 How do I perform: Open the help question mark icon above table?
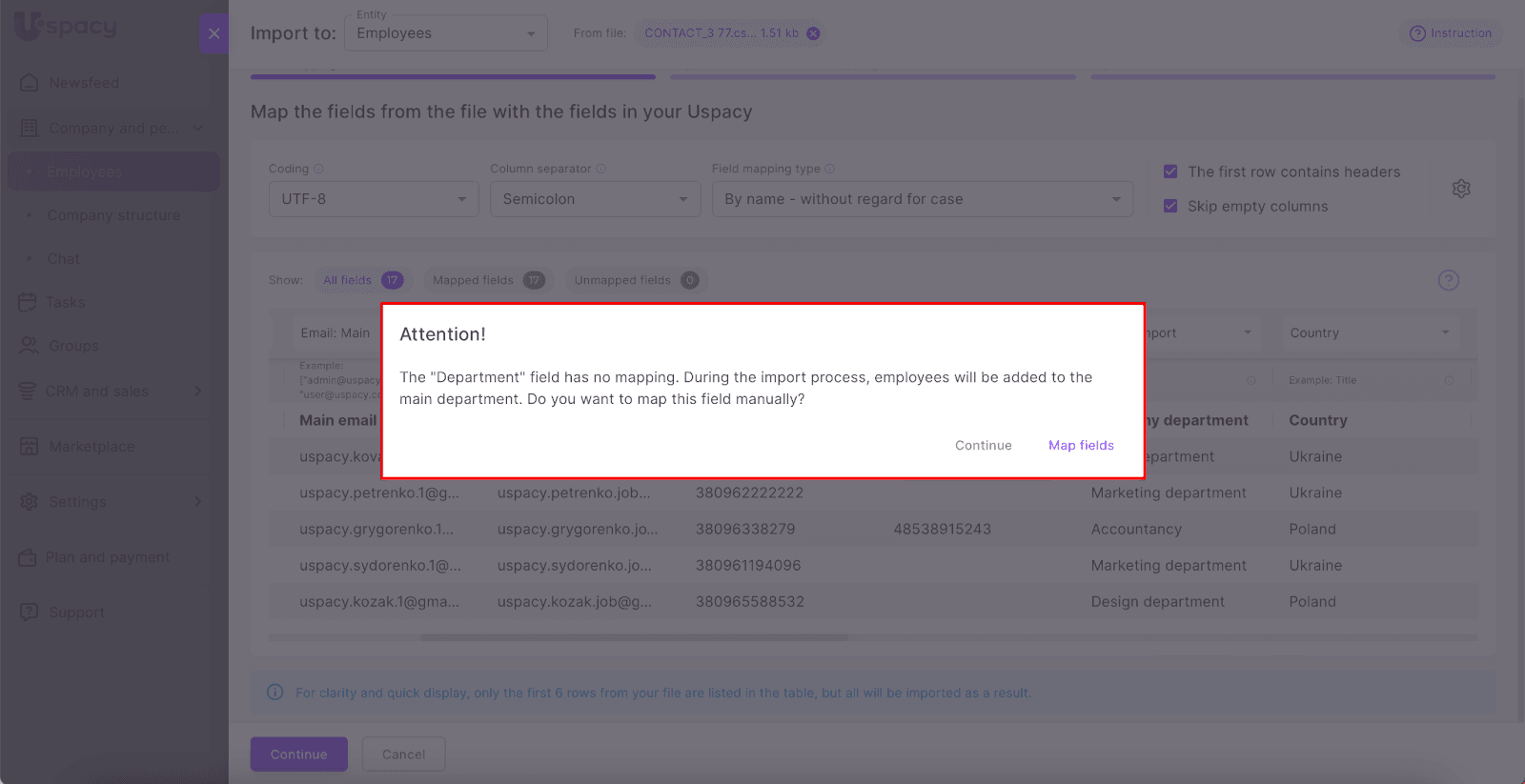click(x=1448, y=280)
